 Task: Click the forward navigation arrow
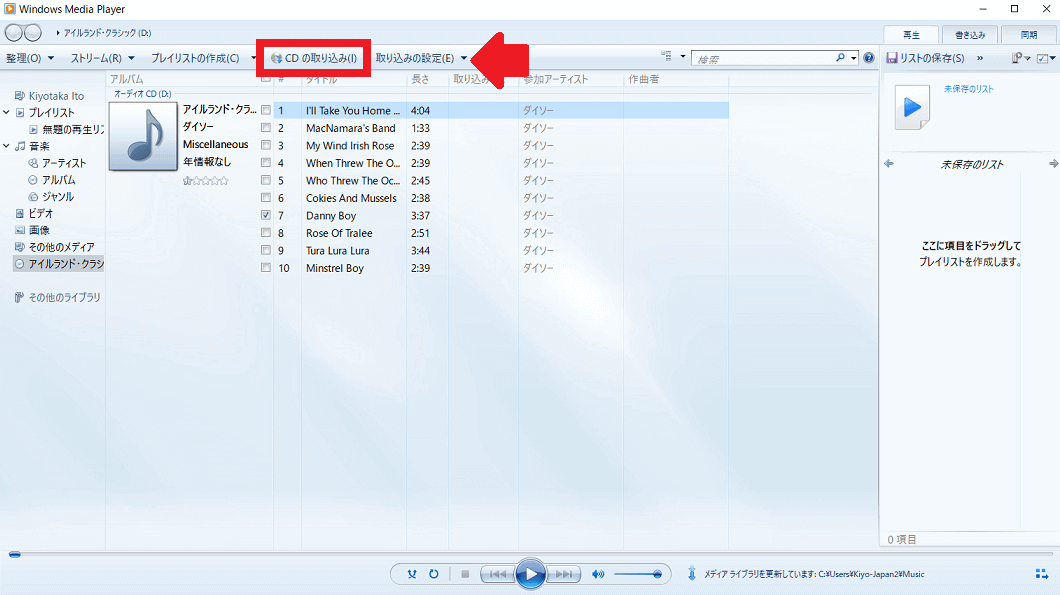33,32
